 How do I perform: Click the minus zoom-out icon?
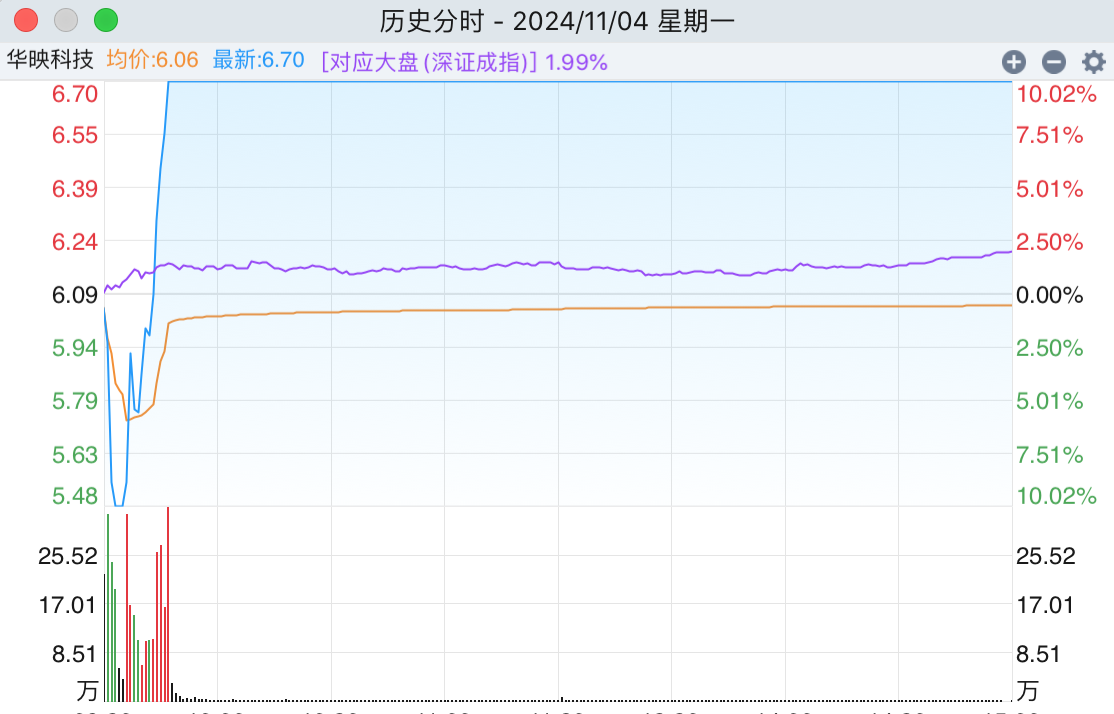coord(1054,63)
